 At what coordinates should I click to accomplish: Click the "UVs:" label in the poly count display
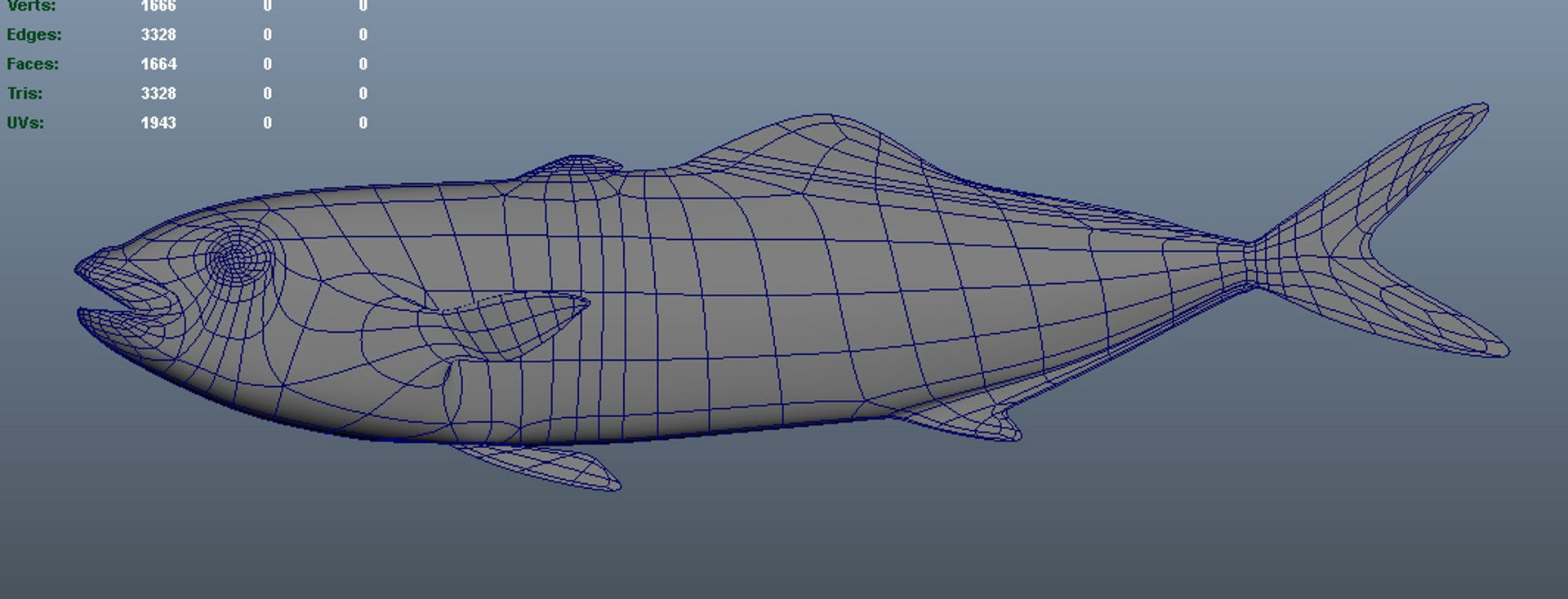click(x=25, y=123)
